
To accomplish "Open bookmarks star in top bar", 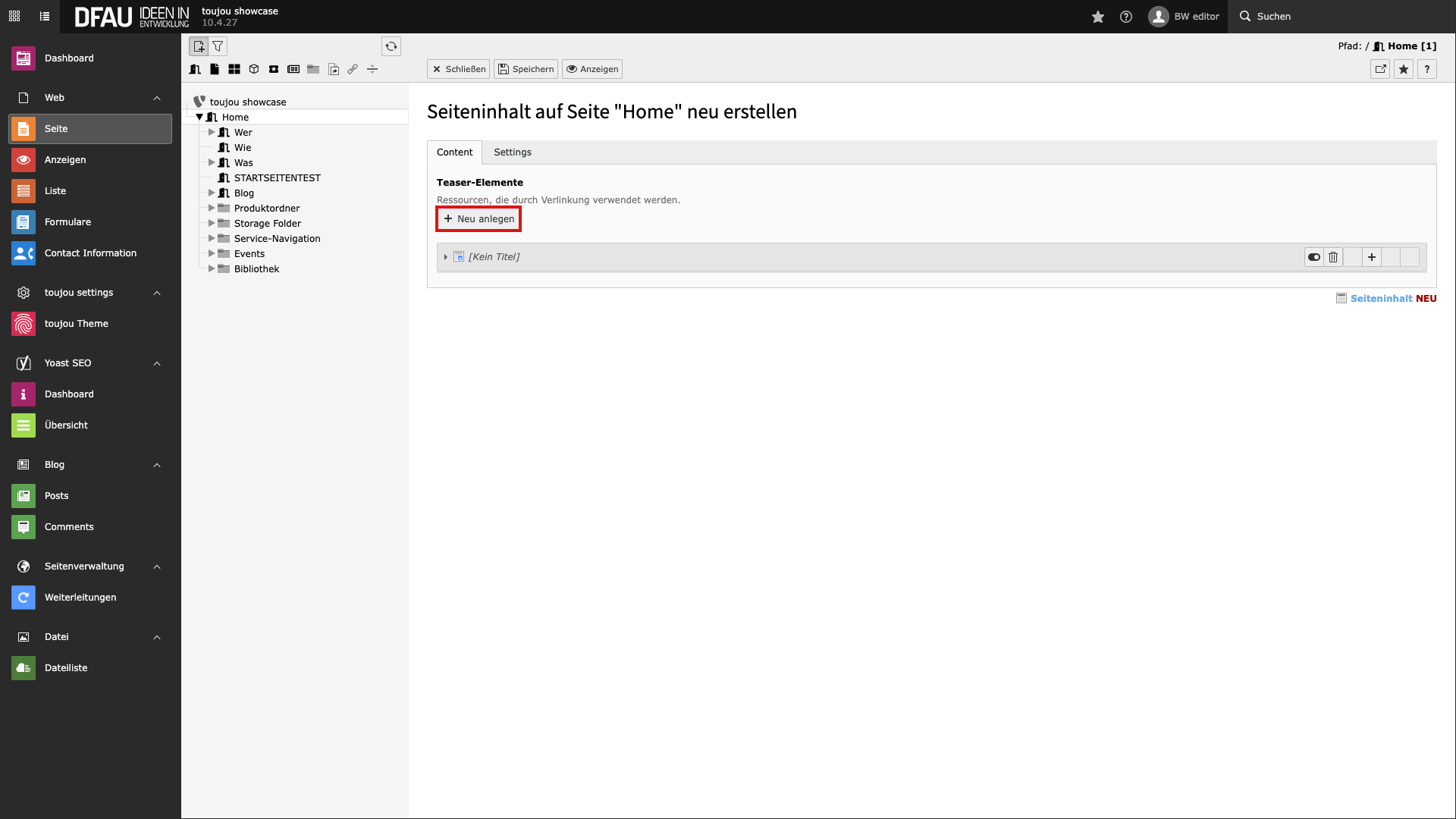I will coord(1097,17).
